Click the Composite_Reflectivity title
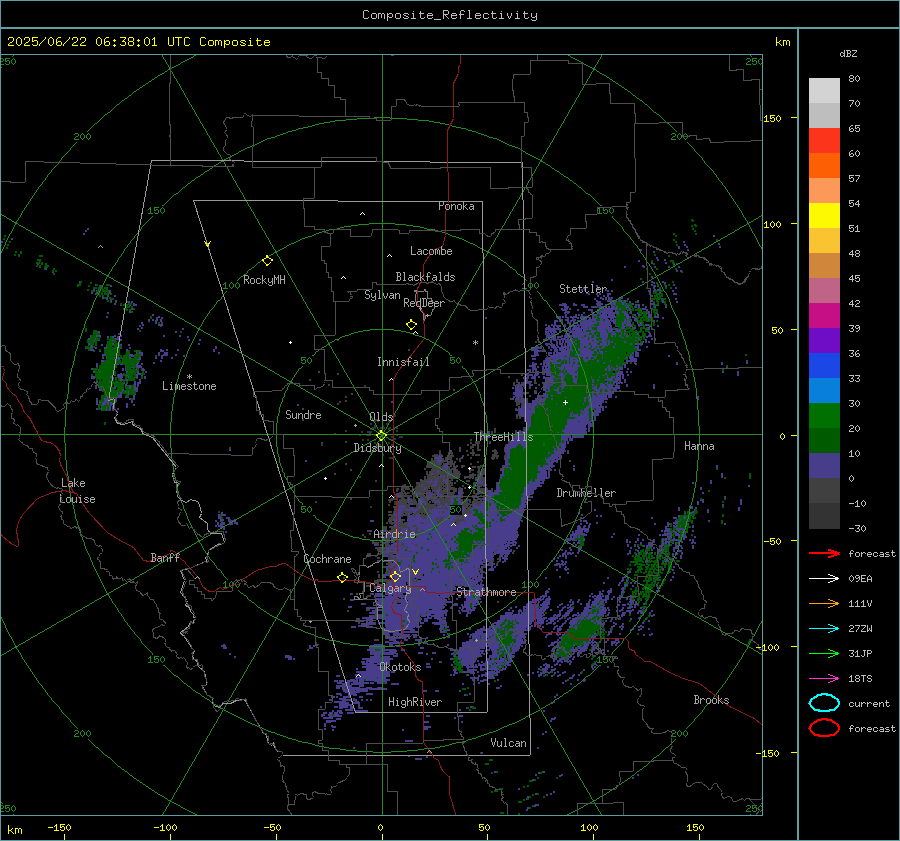 (450, 15)
